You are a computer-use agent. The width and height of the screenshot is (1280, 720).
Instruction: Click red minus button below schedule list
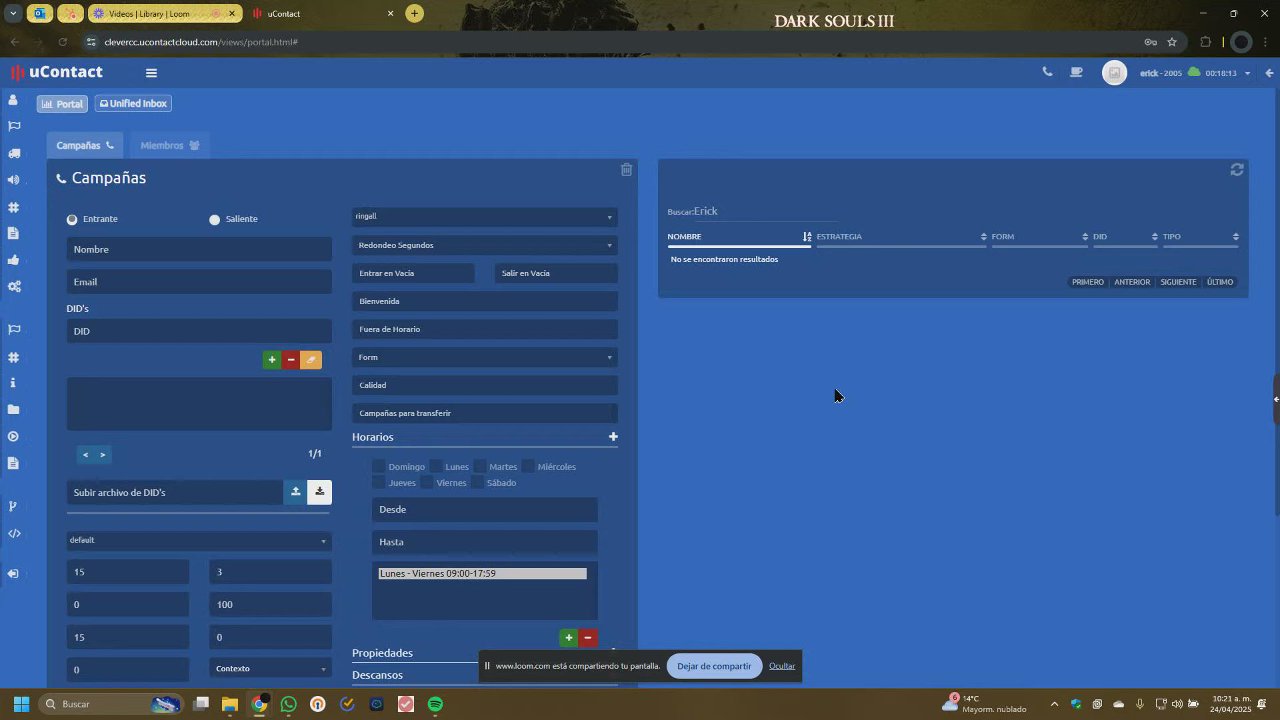pyautogui.click(x=588, y=638)
